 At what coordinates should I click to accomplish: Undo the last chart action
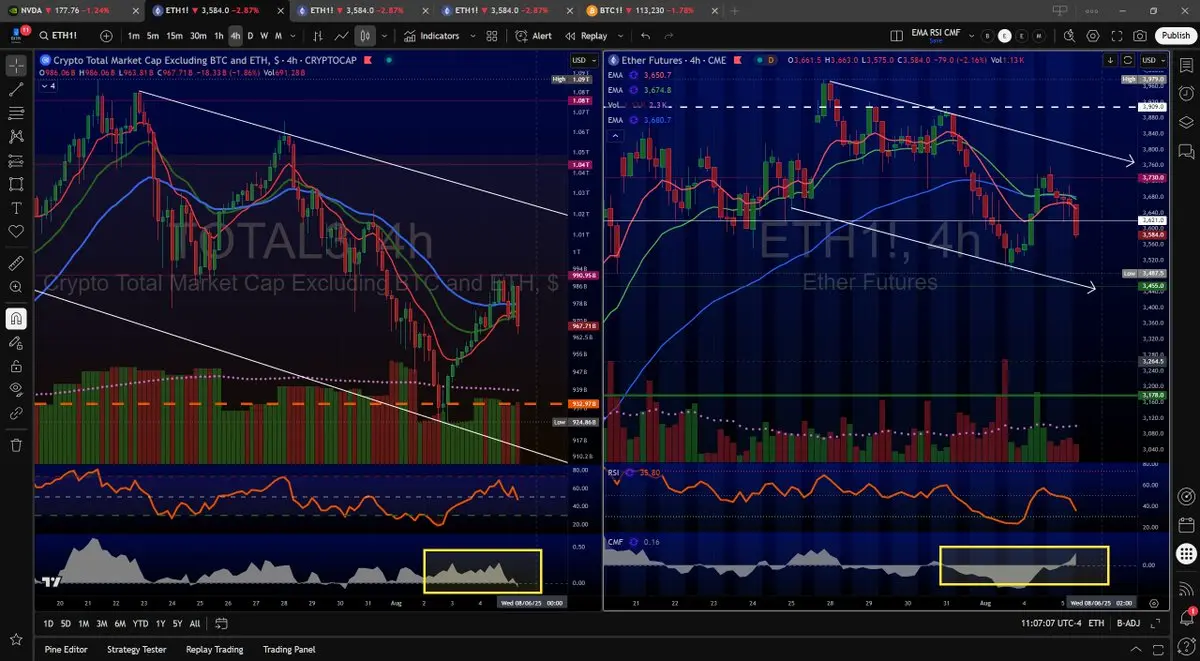click(646, 36)
